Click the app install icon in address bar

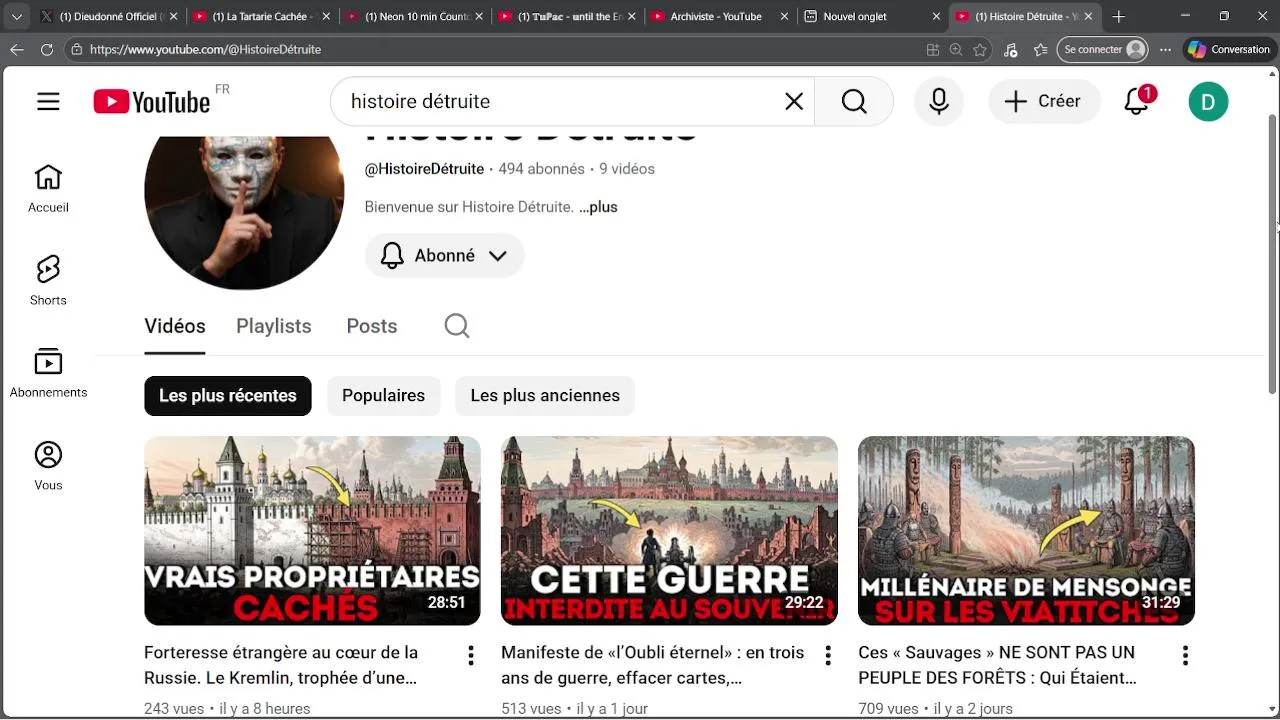click(932, 49)
